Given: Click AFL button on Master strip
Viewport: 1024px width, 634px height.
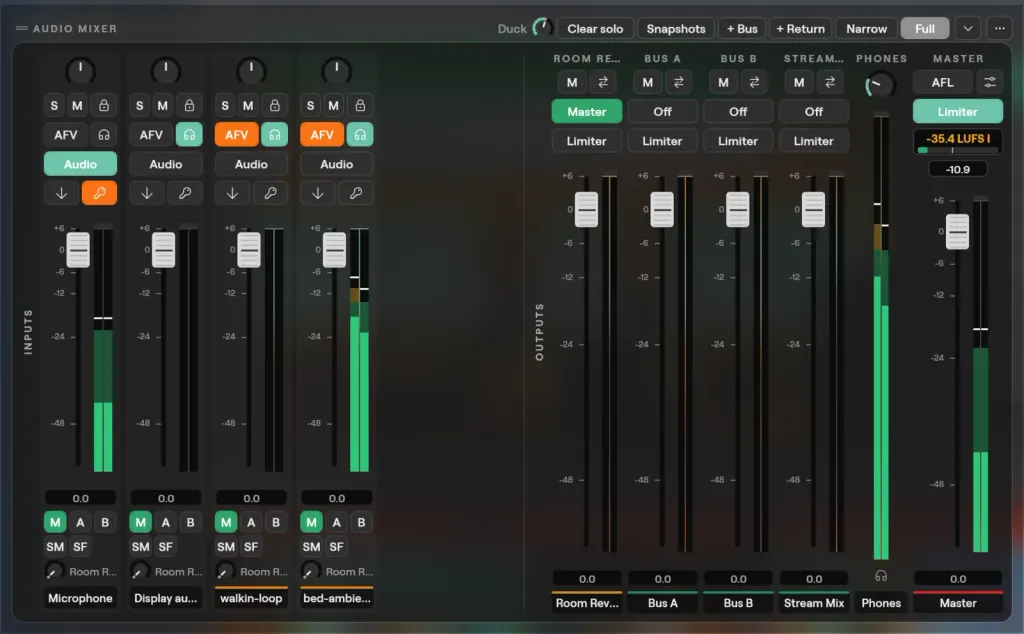Looking at the screenshot, I should [x=942, y=82].
